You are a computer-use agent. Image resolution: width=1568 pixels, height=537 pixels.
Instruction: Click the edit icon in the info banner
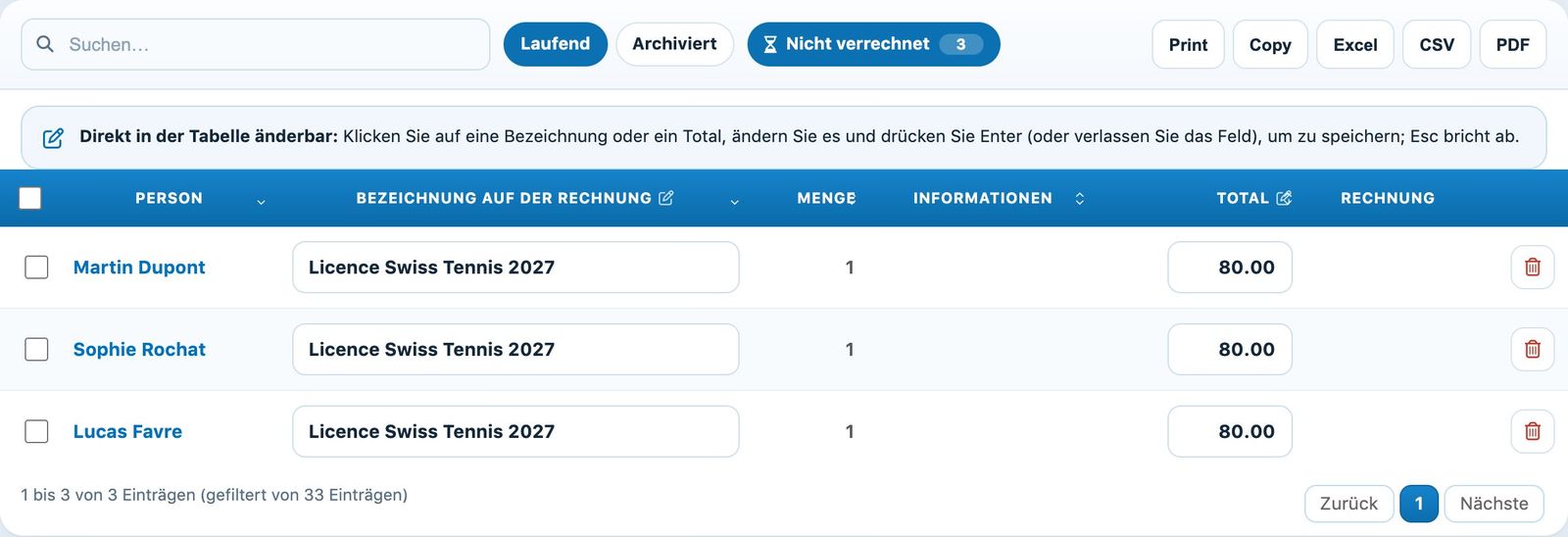(x=53, y=138)
